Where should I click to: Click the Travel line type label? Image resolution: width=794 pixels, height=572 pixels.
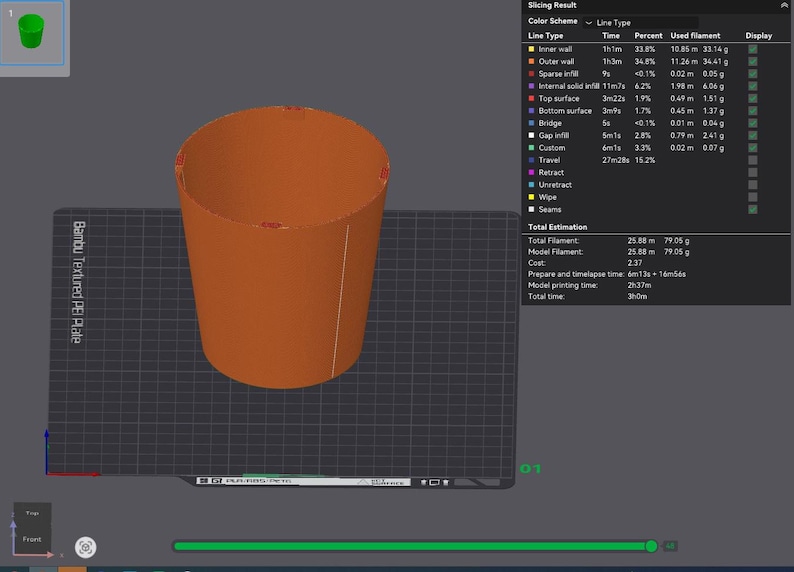(549, 160)
